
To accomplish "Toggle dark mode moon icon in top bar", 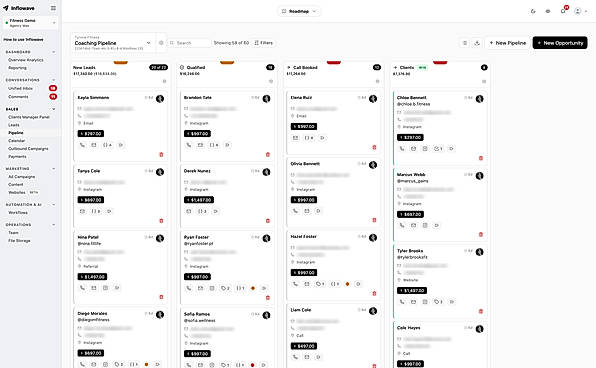I will click(x=533, y=11).
